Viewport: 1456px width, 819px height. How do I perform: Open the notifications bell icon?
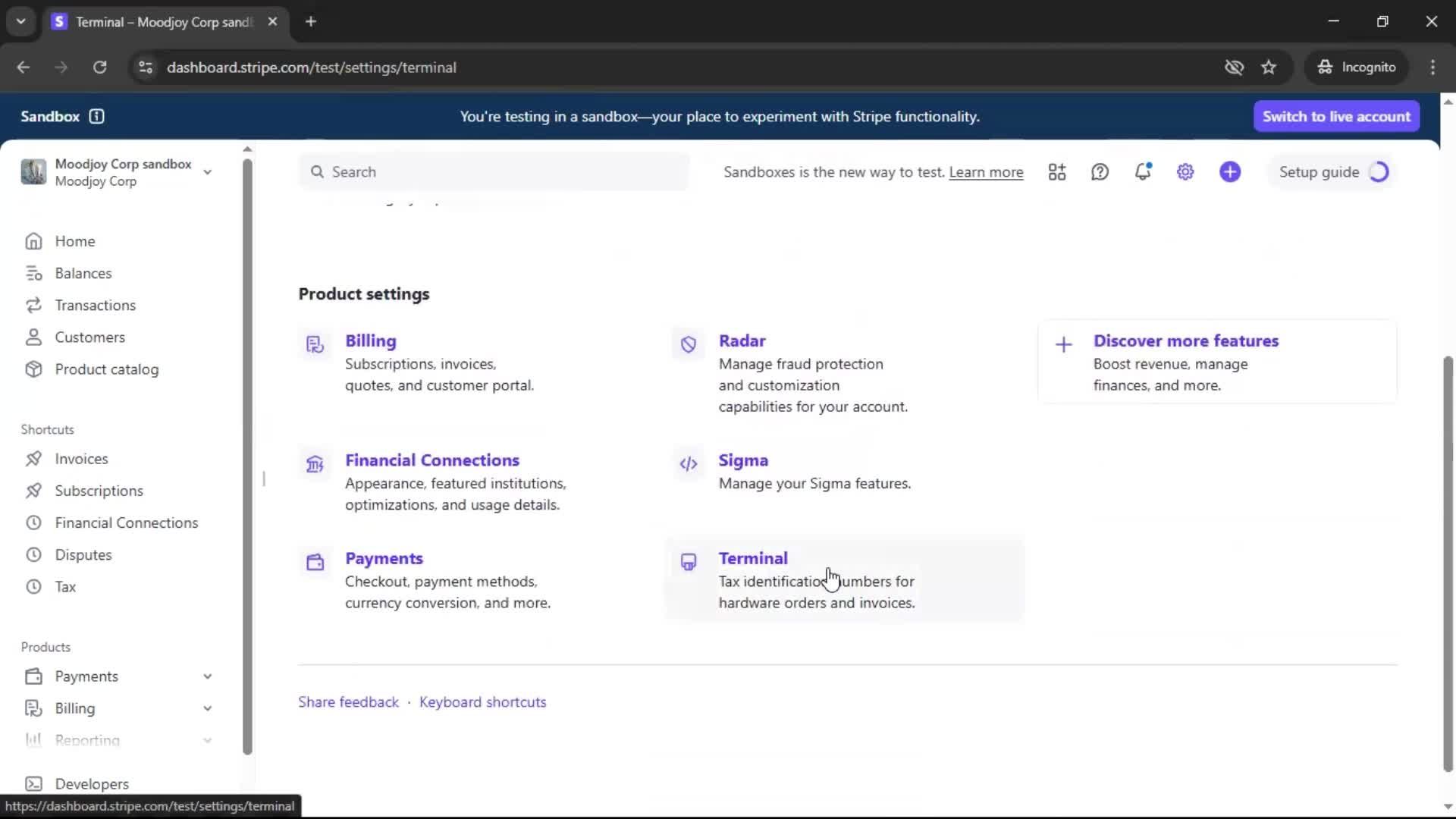[1143, 172]
